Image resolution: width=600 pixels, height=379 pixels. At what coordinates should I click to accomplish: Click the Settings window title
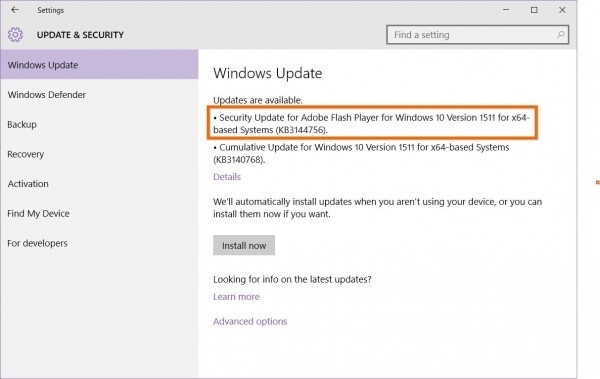tap(51, 10)
